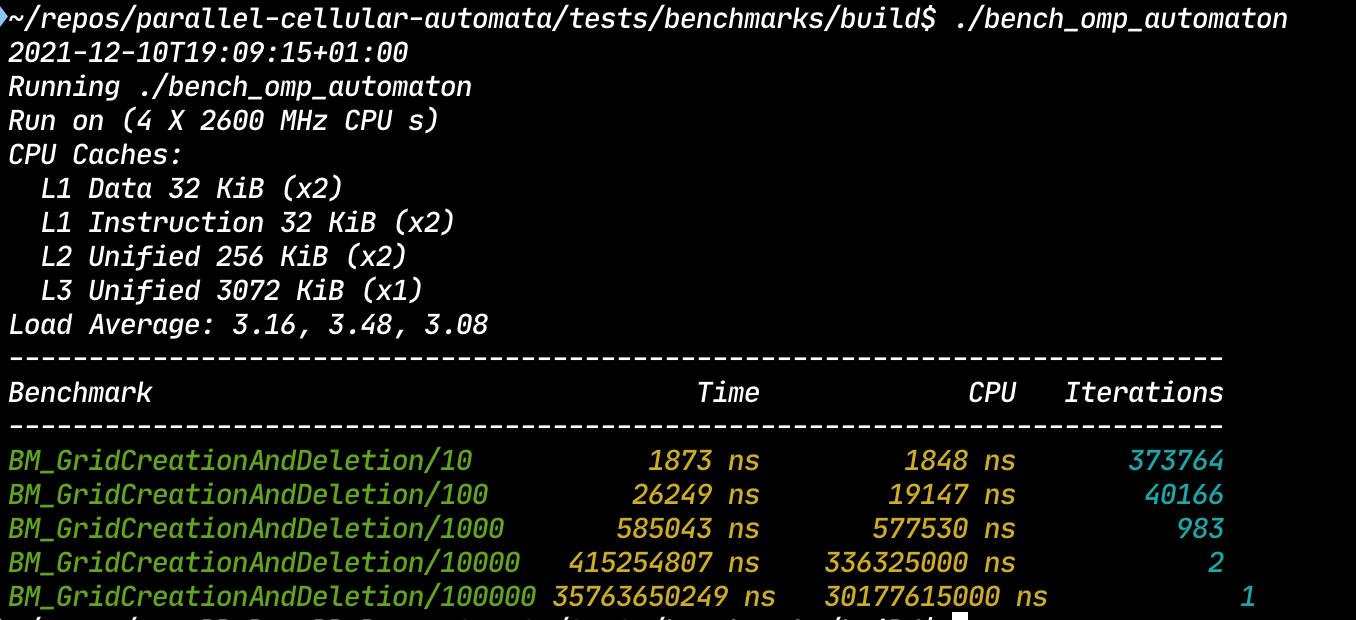The width and height of the screenshot is (1356, 620).
Task: Click the Time value 415254807 ns
Action: pos(664,563)
